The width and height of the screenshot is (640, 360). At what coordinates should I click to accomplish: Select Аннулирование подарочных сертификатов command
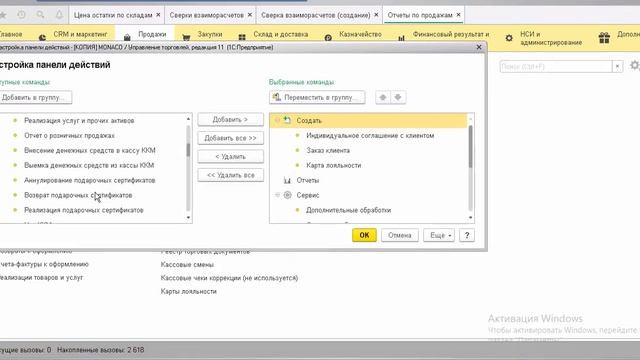pyautogui.click(x=89, y=180)
